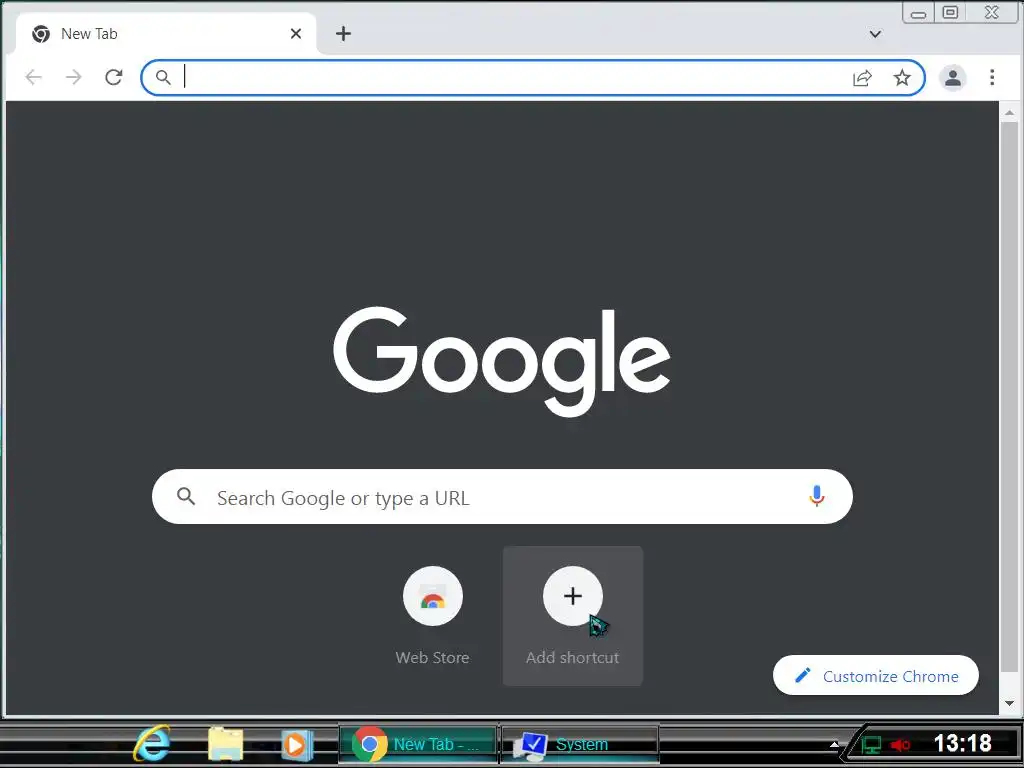Click the share page icon in address bar
Viewport: 1024px width, 768px height.
862,78
